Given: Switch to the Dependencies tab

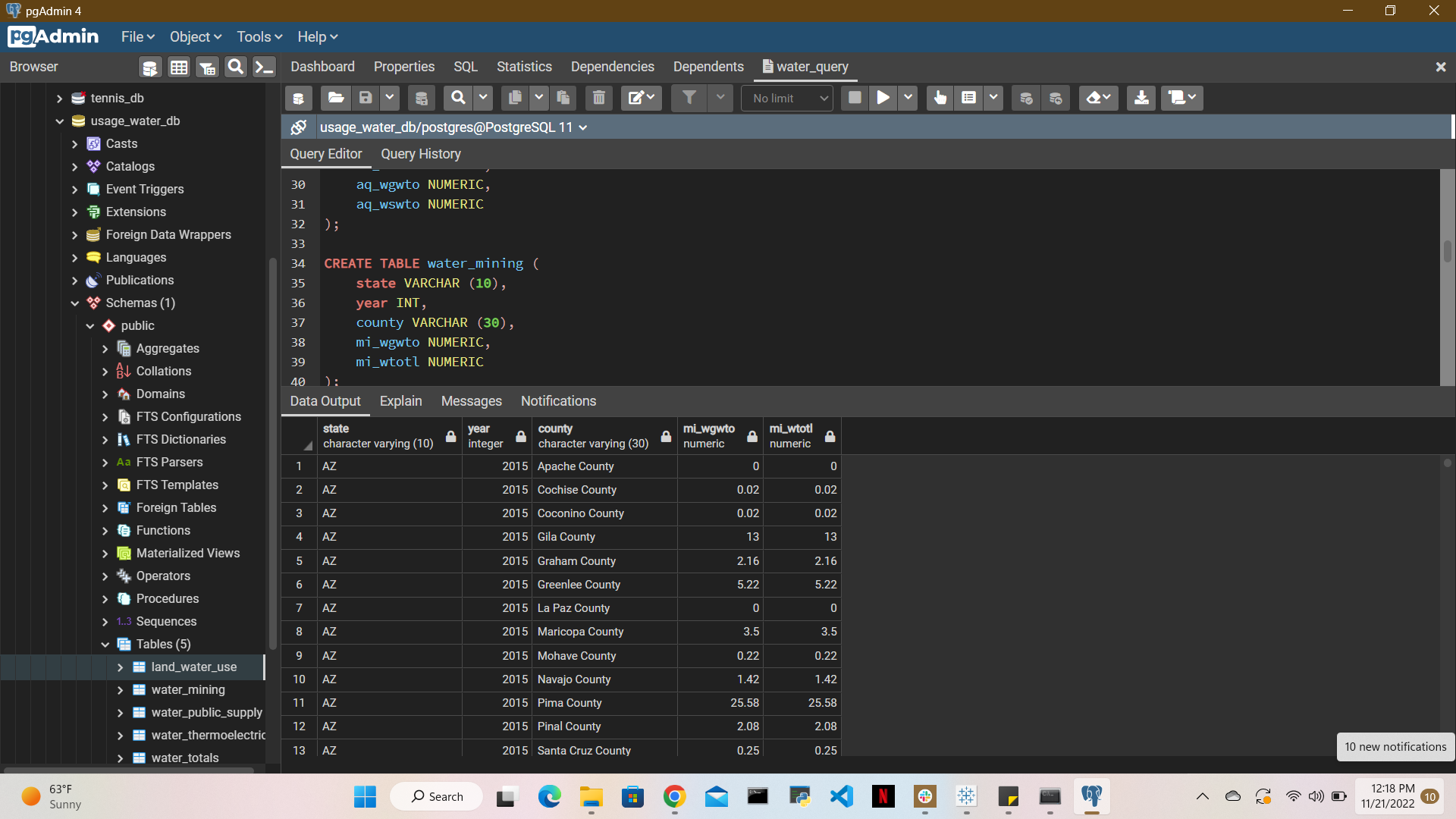Looking at the screenshot, I should pyautogui.click(x=612, y=67).
